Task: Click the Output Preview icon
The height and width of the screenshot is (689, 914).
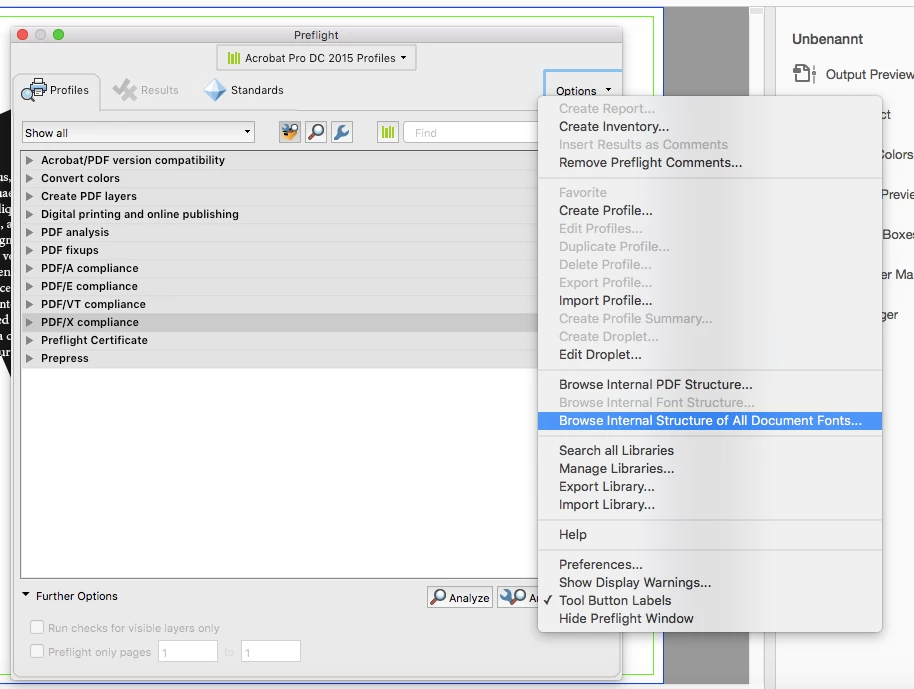Action: (x=804, y=74)
